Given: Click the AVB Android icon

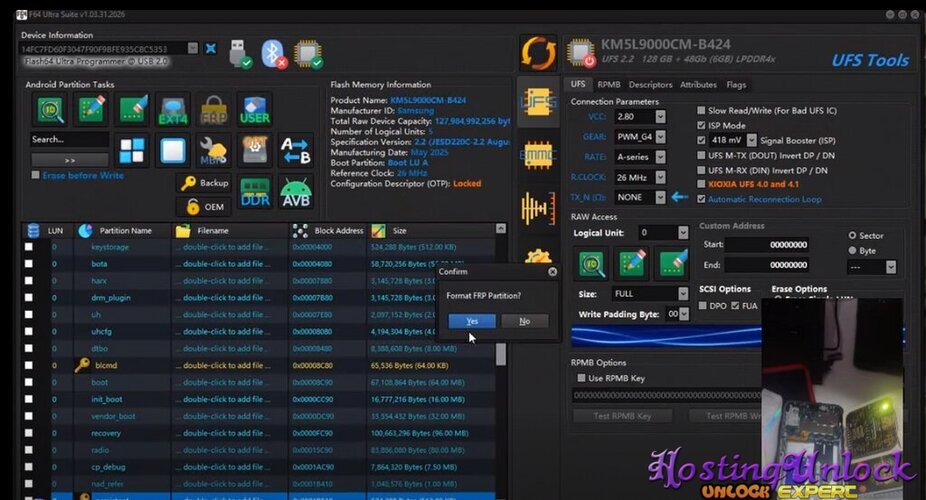Looking at the screenshot, I should [x=296, y=192].
